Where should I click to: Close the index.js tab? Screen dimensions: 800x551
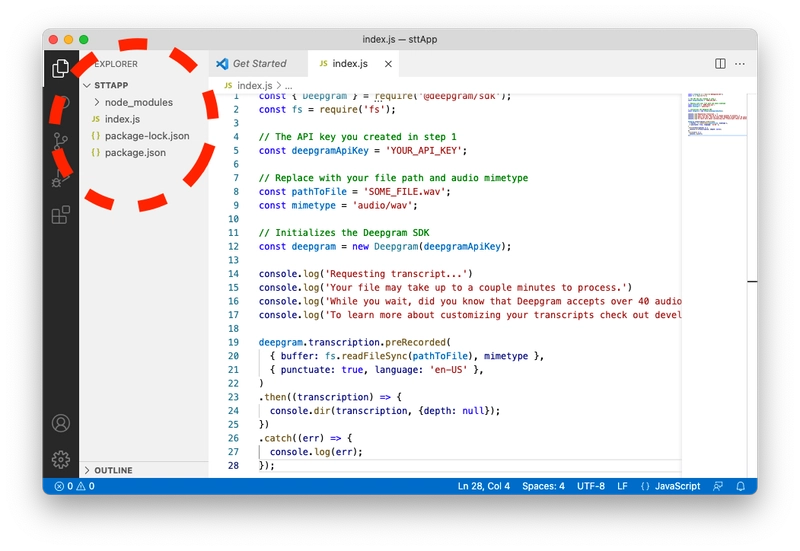388,64
